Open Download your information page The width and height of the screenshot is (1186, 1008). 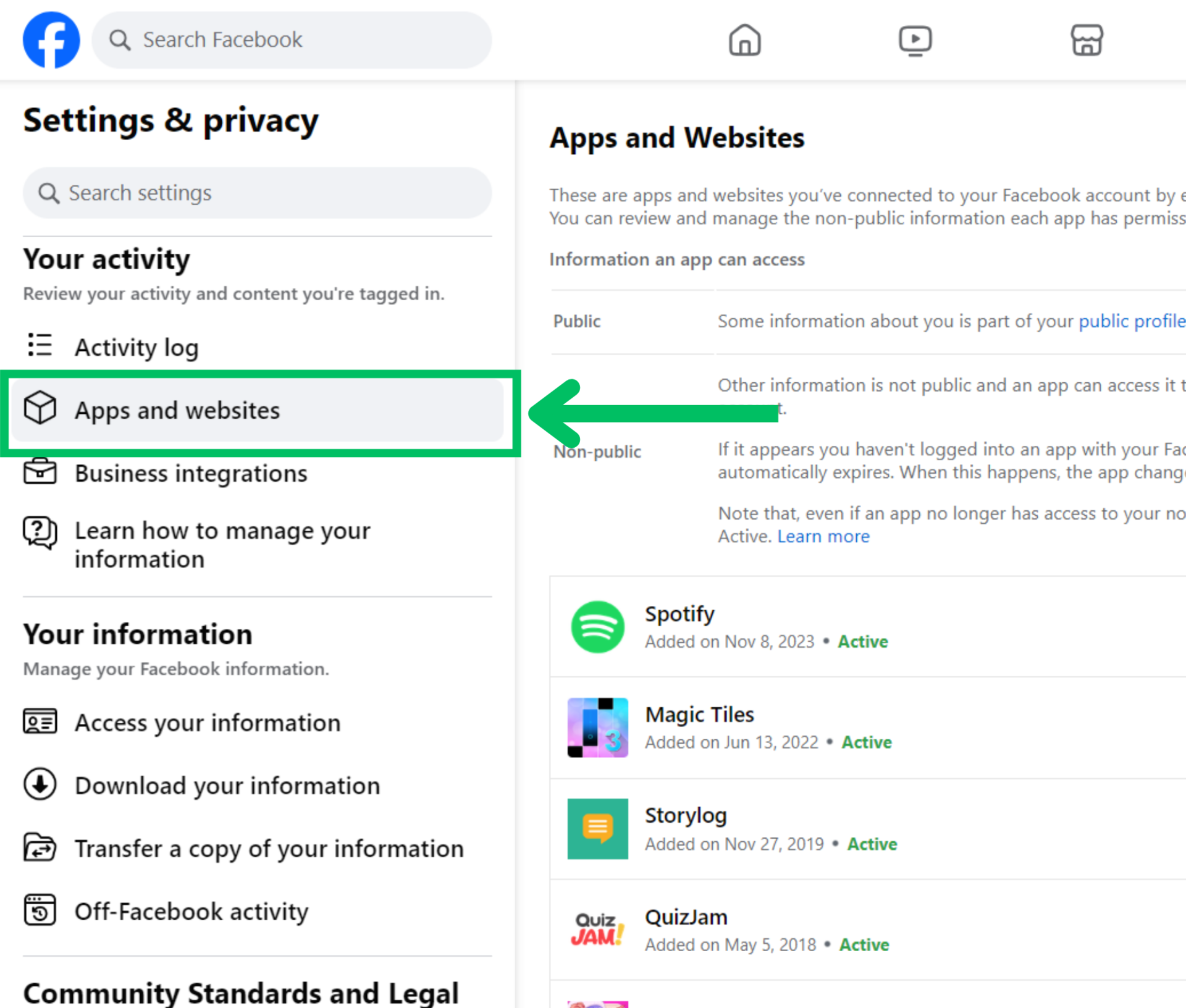[x=227, y=786]
